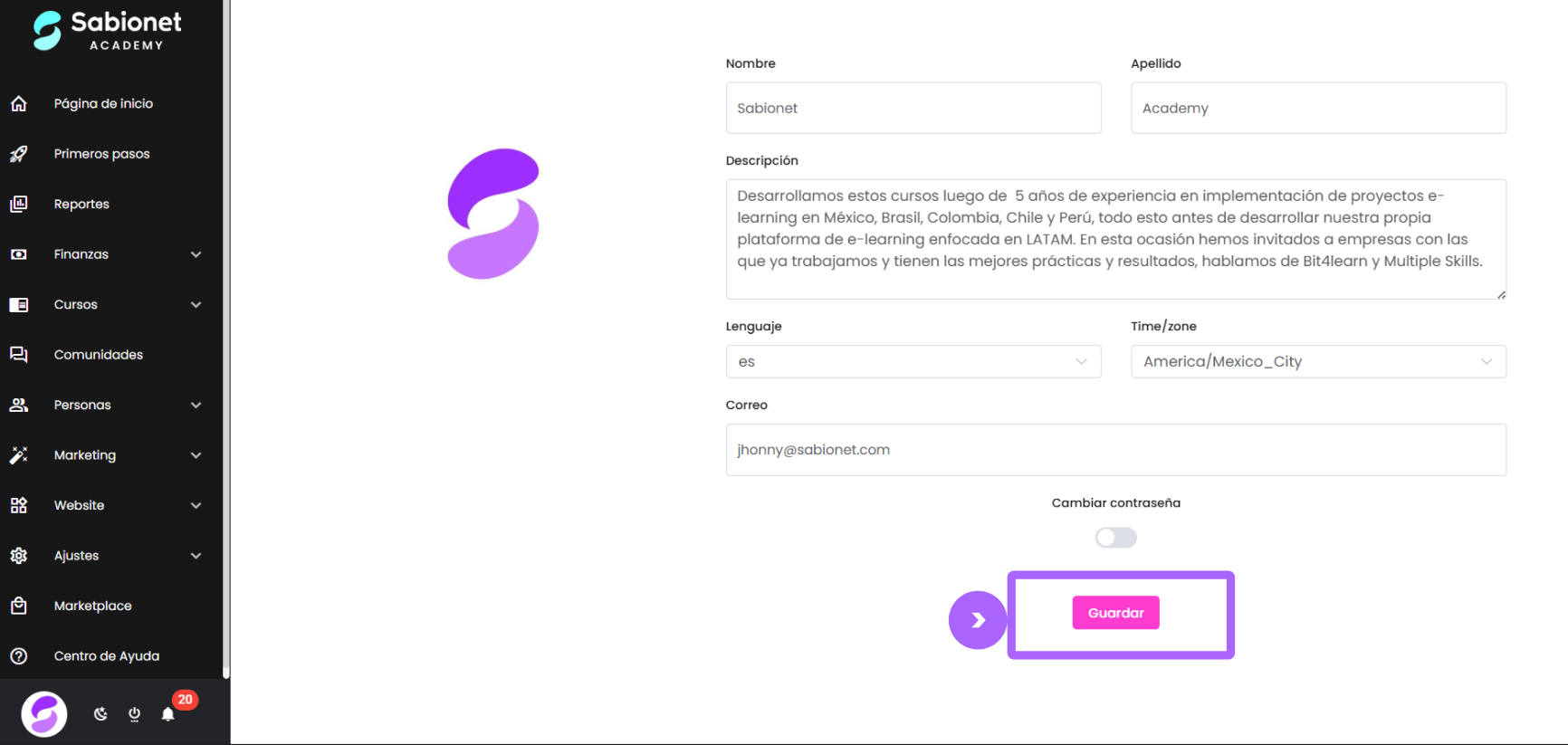Open Reportes in the sidebar
The height and width of the screenshot is (745, 1568).
click(81, 204)
